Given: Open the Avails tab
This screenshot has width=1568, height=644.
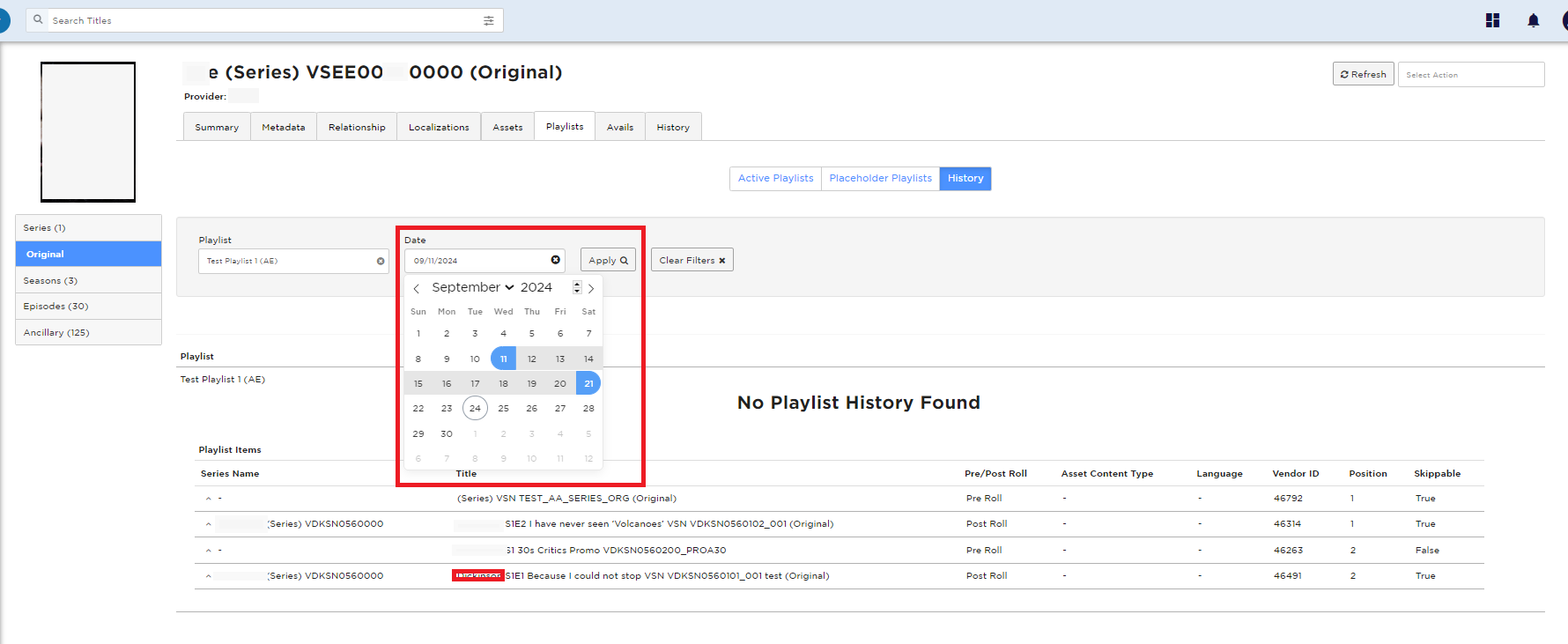Looking at the screenshot, I should click(620, 127).
